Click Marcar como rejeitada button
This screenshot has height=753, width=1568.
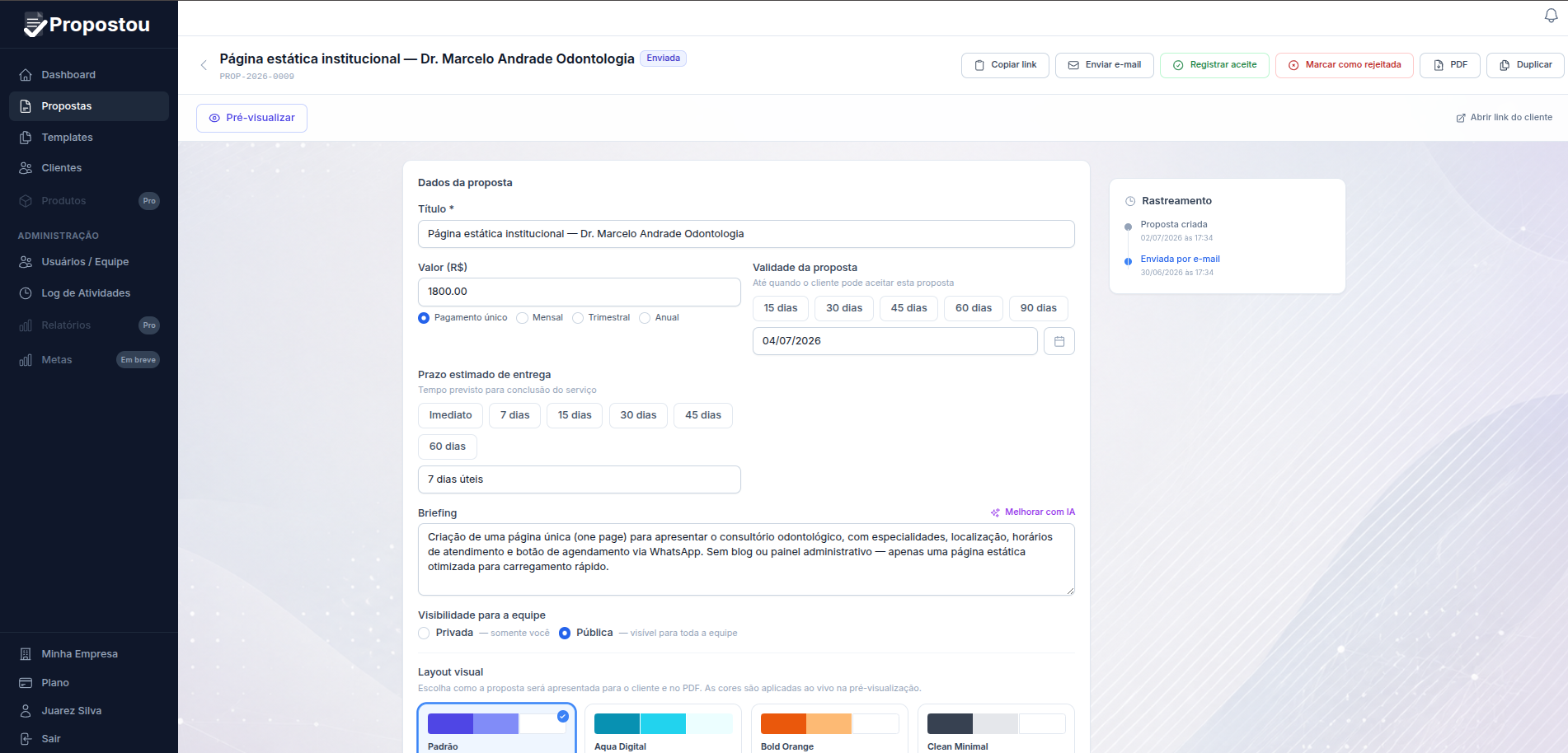pos(1345,65)
